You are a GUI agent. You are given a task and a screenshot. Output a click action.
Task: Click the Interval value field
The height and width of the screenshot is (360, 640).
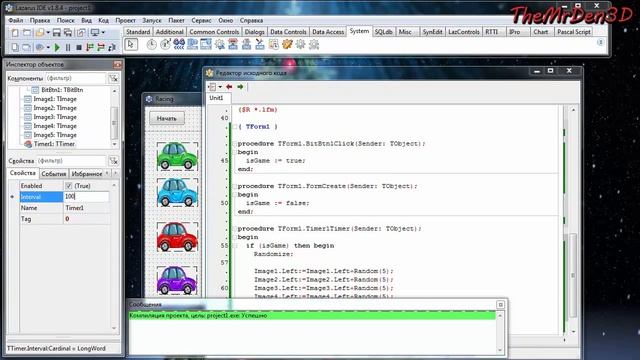coord(86,197)
